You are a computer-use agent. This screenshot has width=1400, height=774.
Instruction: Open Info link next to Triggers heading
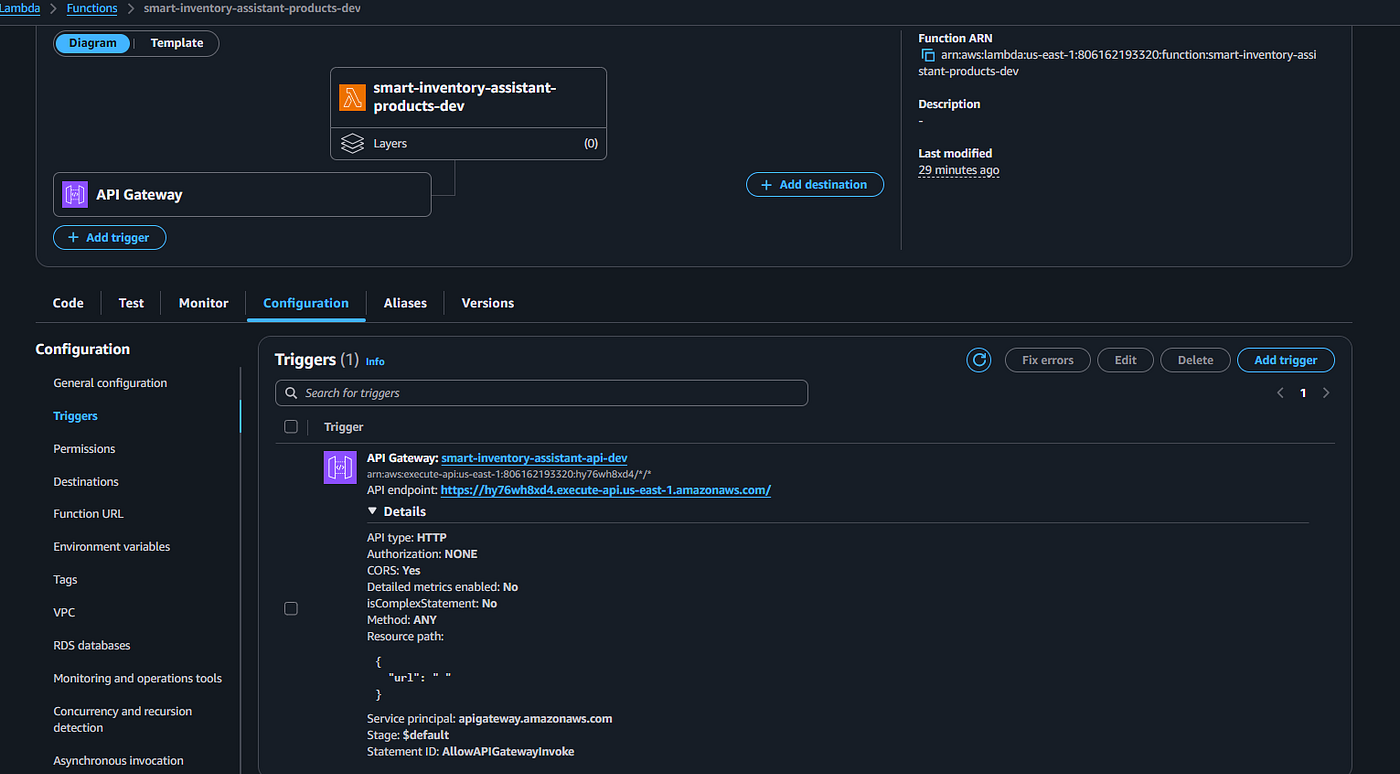coord(375,361)
